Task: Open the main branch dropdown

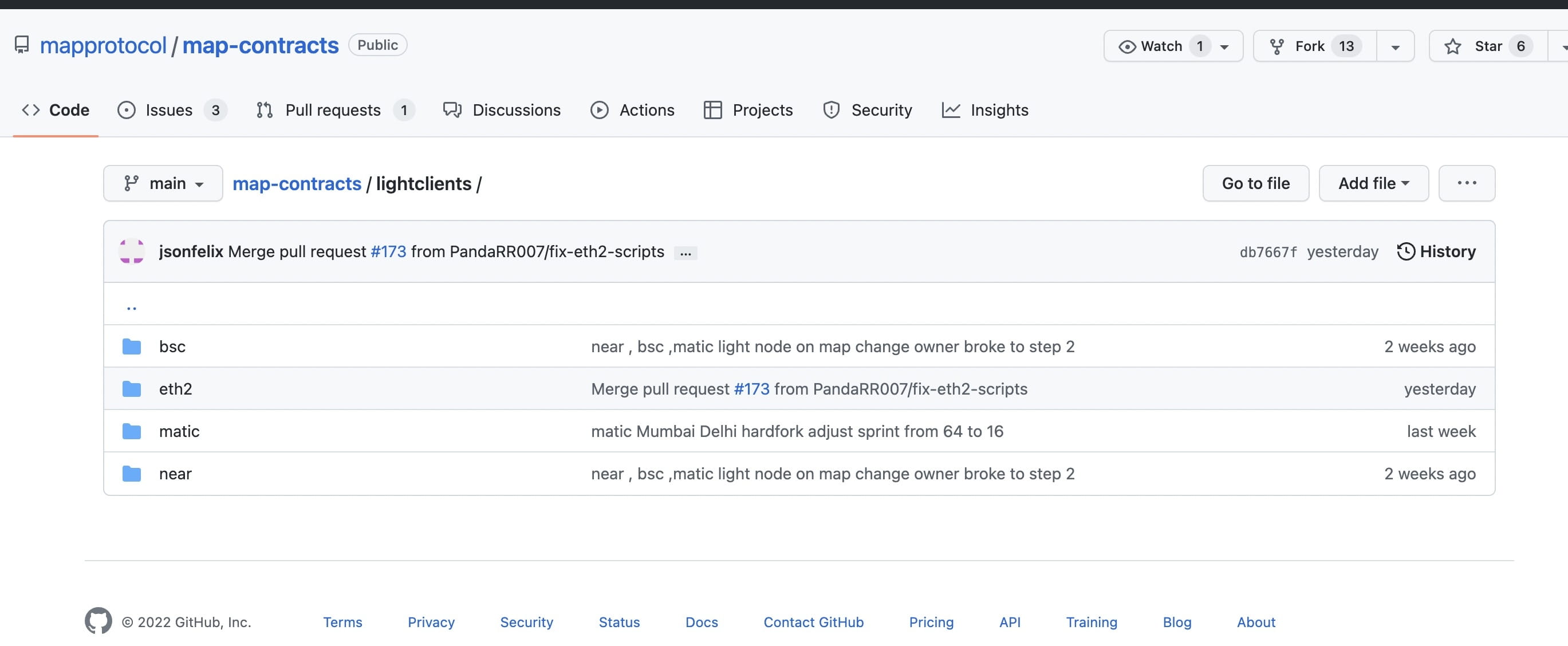Action: pos(163,183)
